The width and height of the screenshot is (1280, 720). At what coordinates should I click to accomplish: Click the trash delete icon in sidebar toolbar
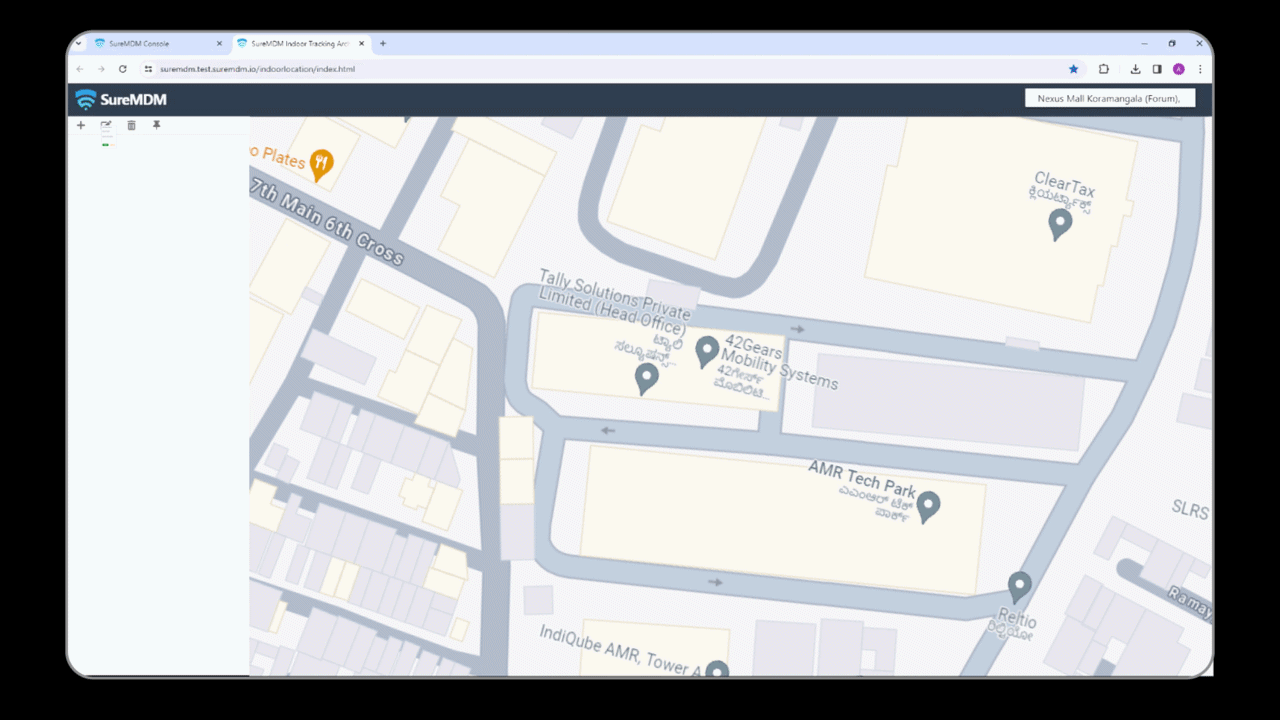(x=131, y=125)
